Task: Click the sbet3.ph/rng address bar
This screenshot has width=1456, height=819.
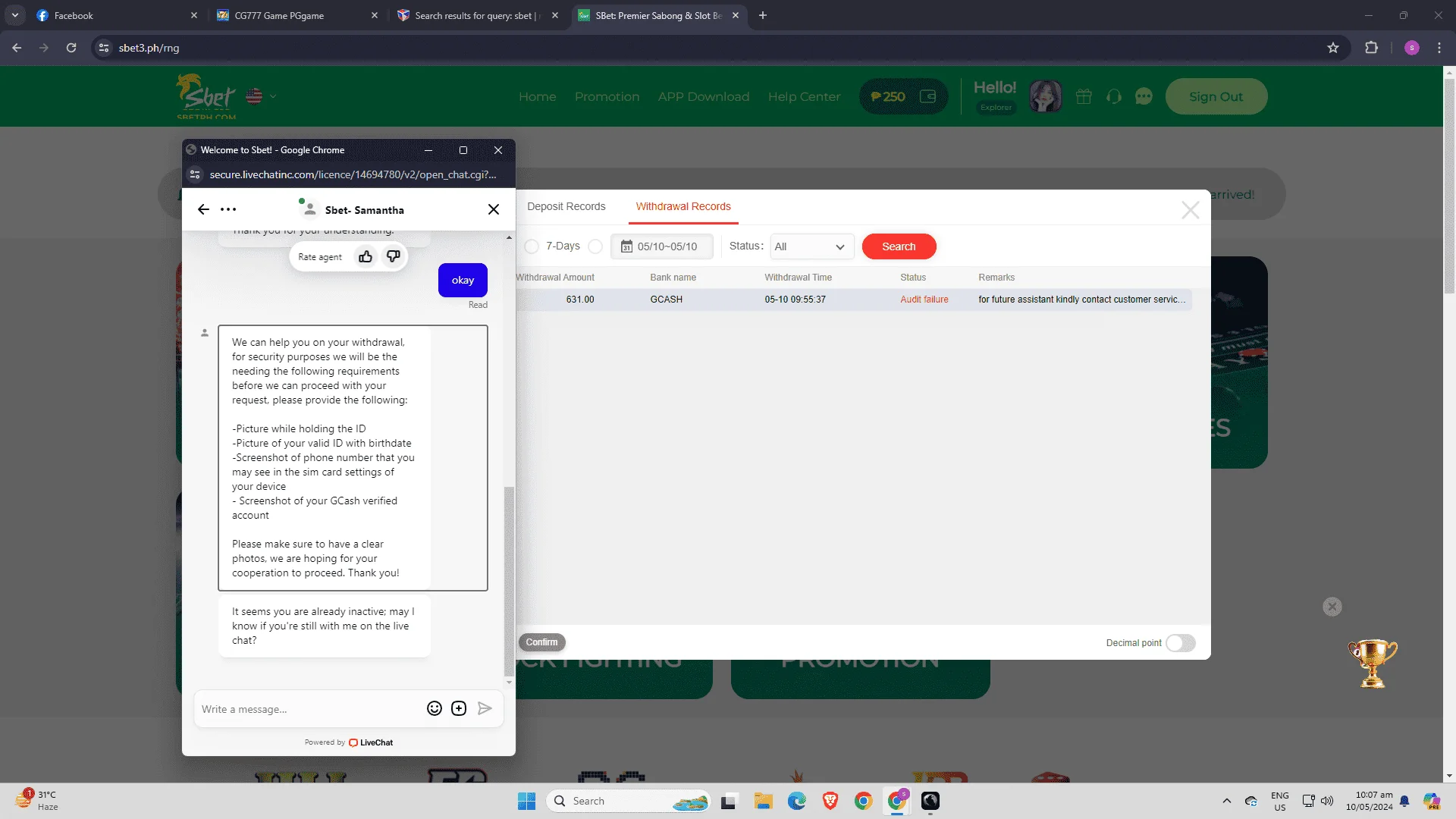Action: pos(713,48)
